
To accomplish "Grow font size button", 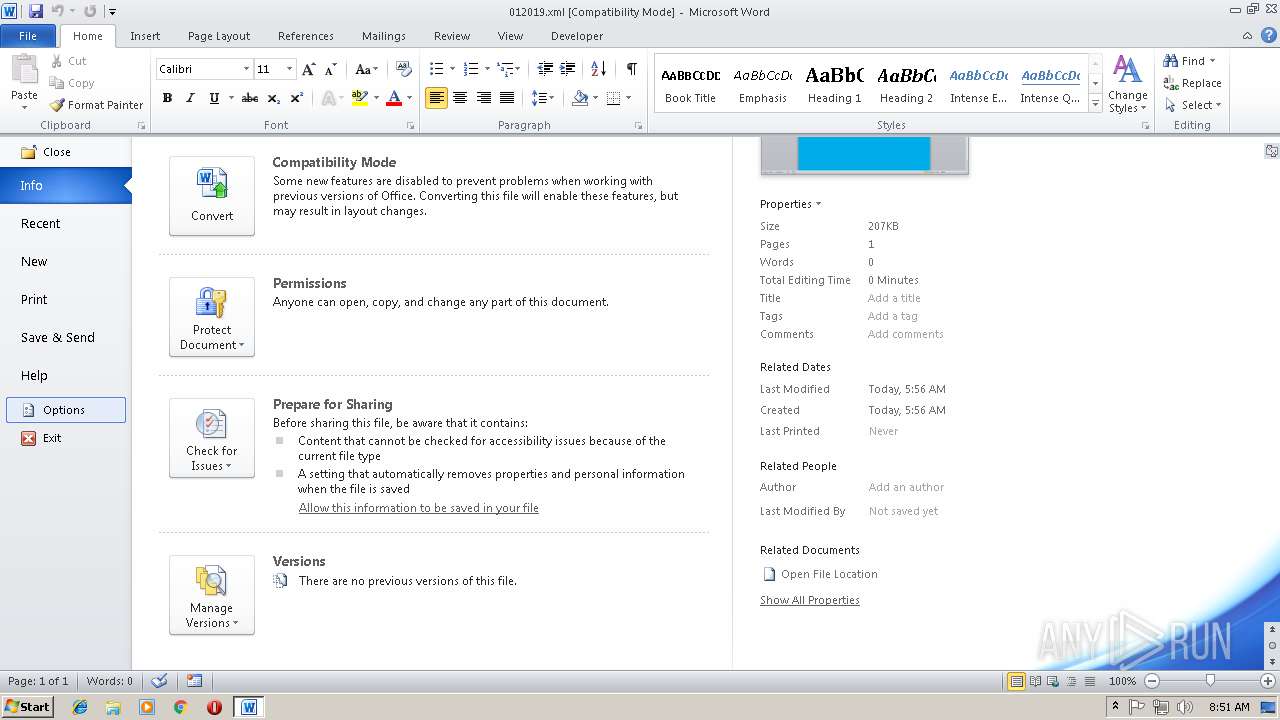I will (308, 69).
